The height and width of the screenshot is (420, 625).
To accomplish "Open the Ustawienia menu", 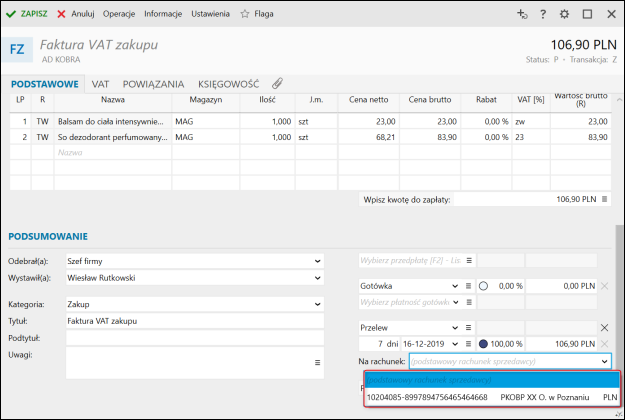I will point(210,14).
